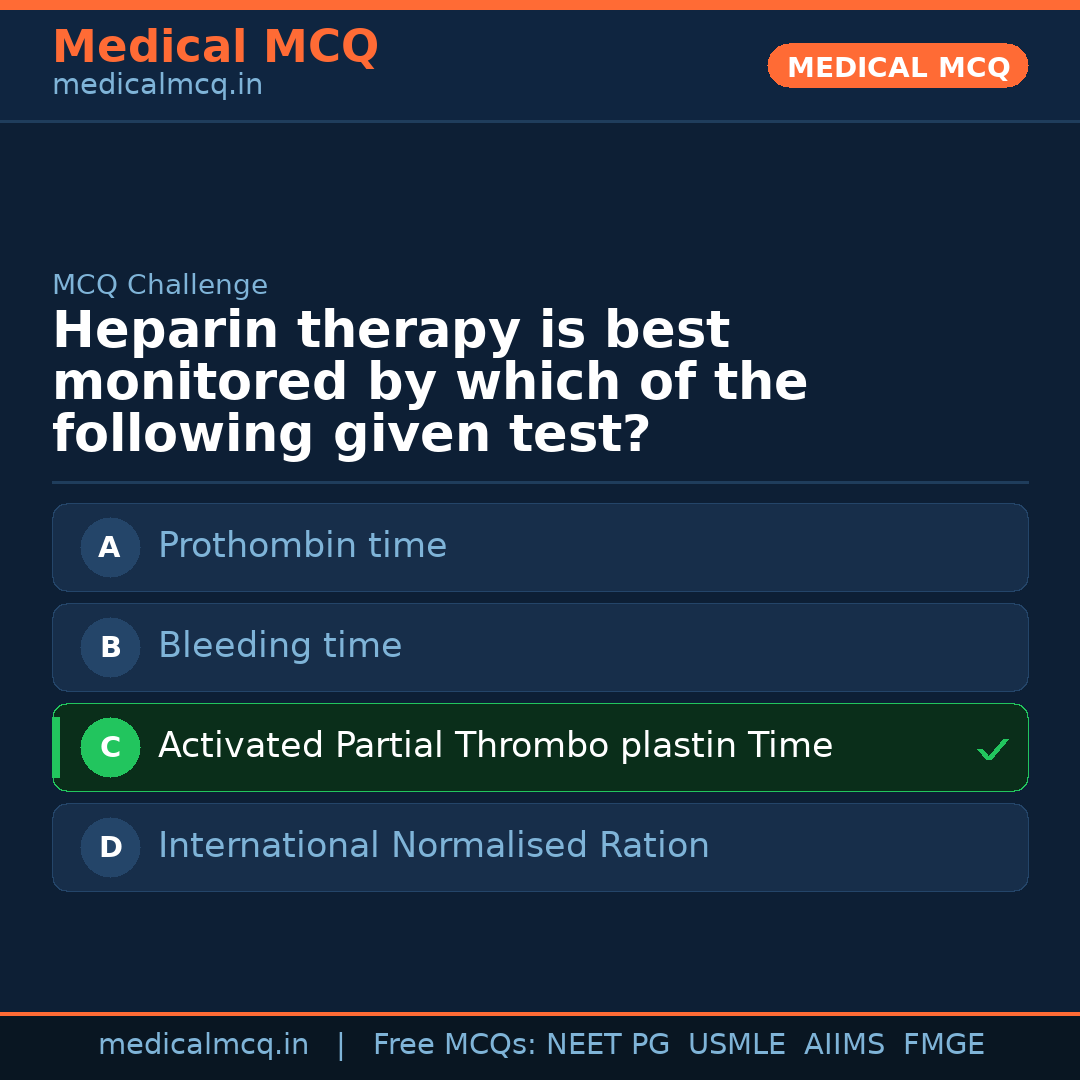
Task: Click AIIMS in the footer
Action: coord(844,1045)
